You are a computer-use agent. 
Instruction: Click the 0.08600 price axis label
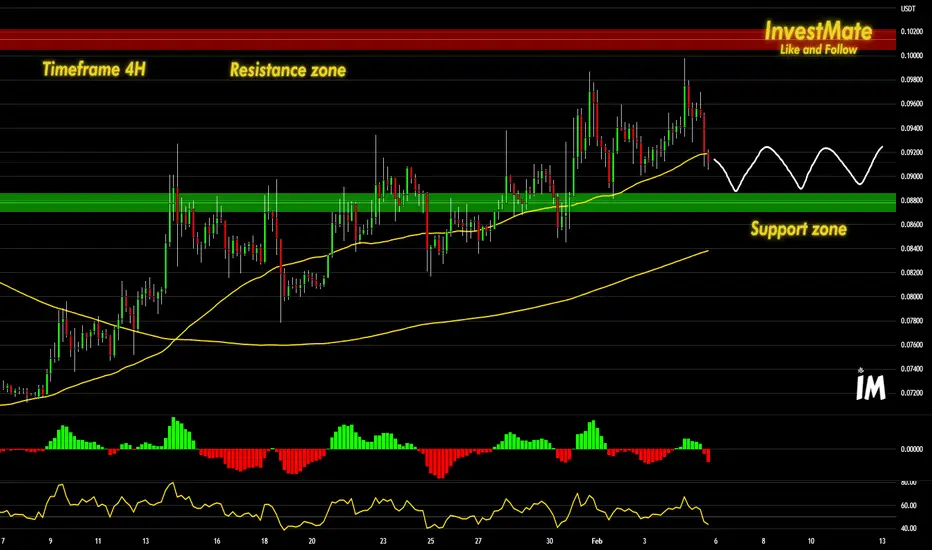(911, 225)
